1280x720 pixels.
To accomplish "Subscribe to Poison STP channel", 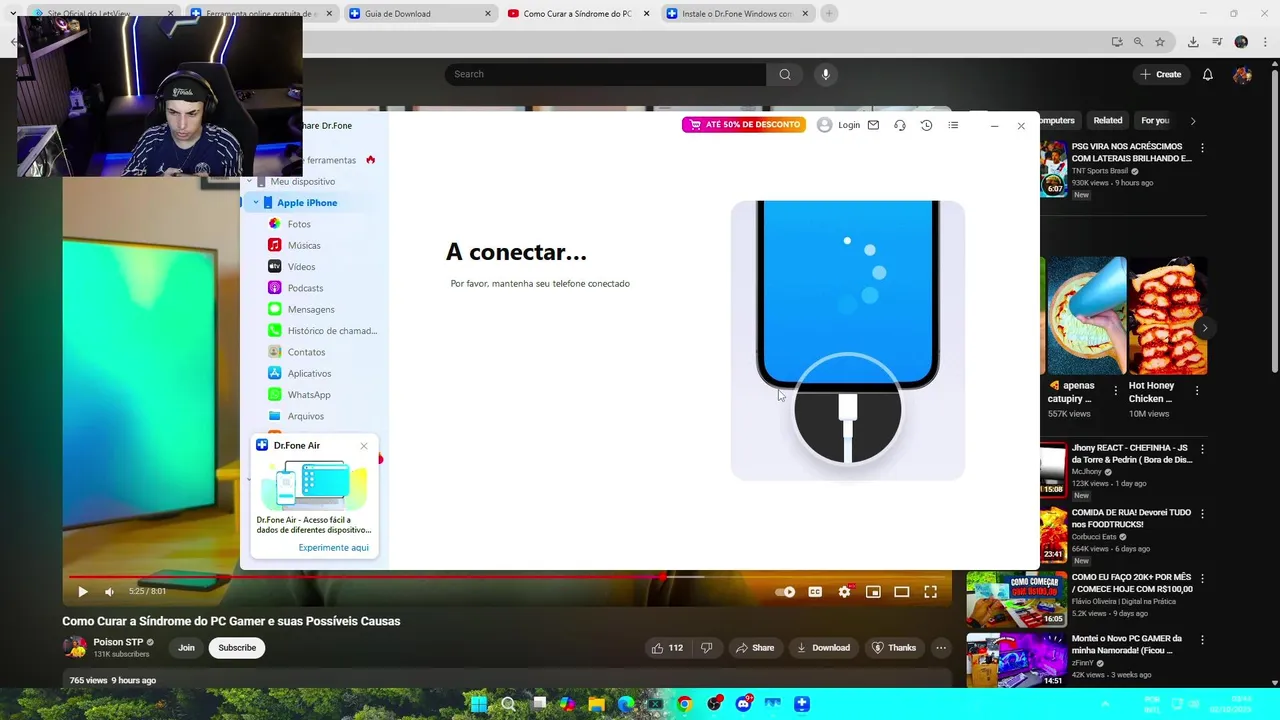I will pos(237,648).
